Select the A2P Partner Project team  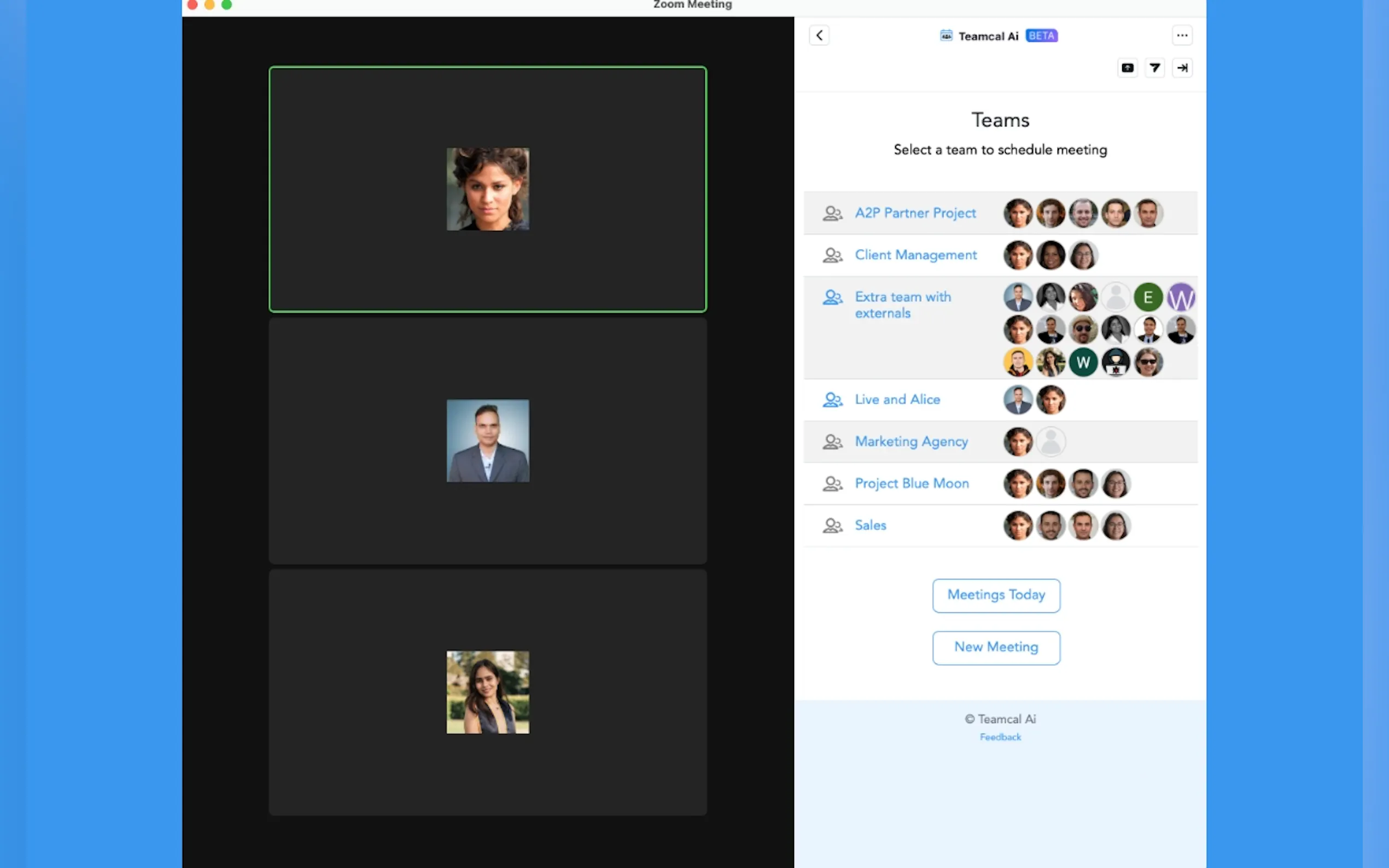[x=915, y=213]
